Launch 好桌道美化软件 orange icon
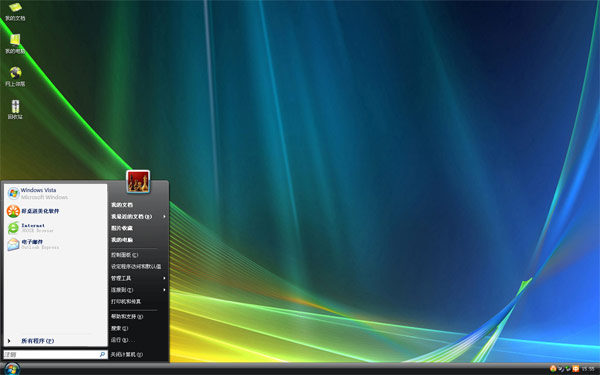Image resolution: width=600 pixels, height=375 pixels. click(x=13, y=211)
